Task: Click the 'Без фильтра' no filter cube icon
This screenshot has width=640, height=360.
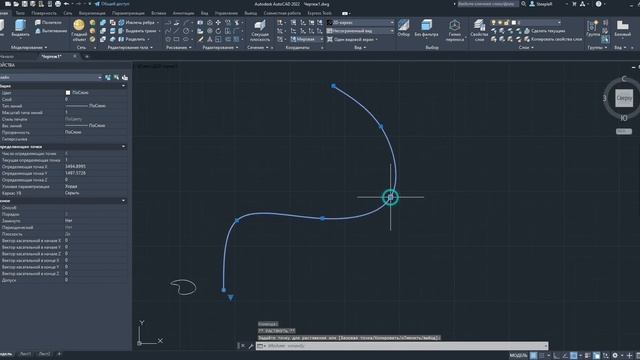Action: click(x=426, y=25)
